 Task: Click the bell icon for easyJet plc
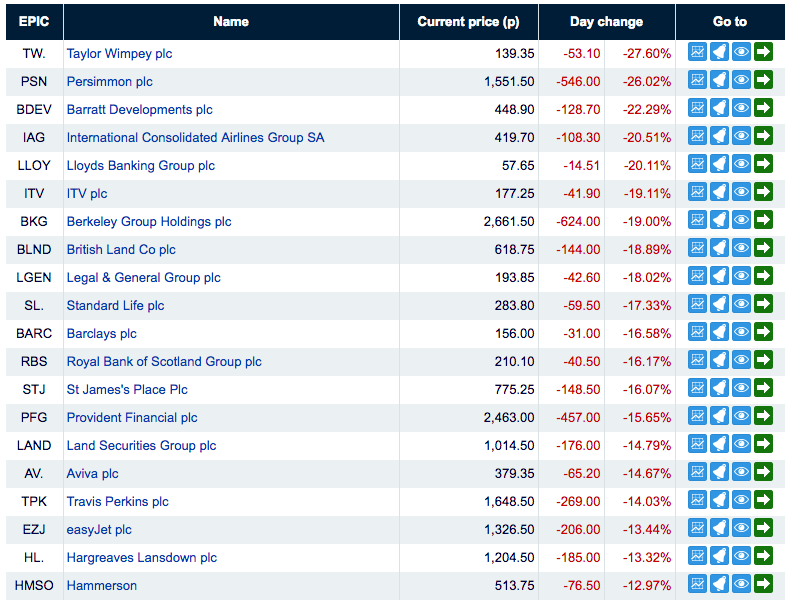click(719, 528)
